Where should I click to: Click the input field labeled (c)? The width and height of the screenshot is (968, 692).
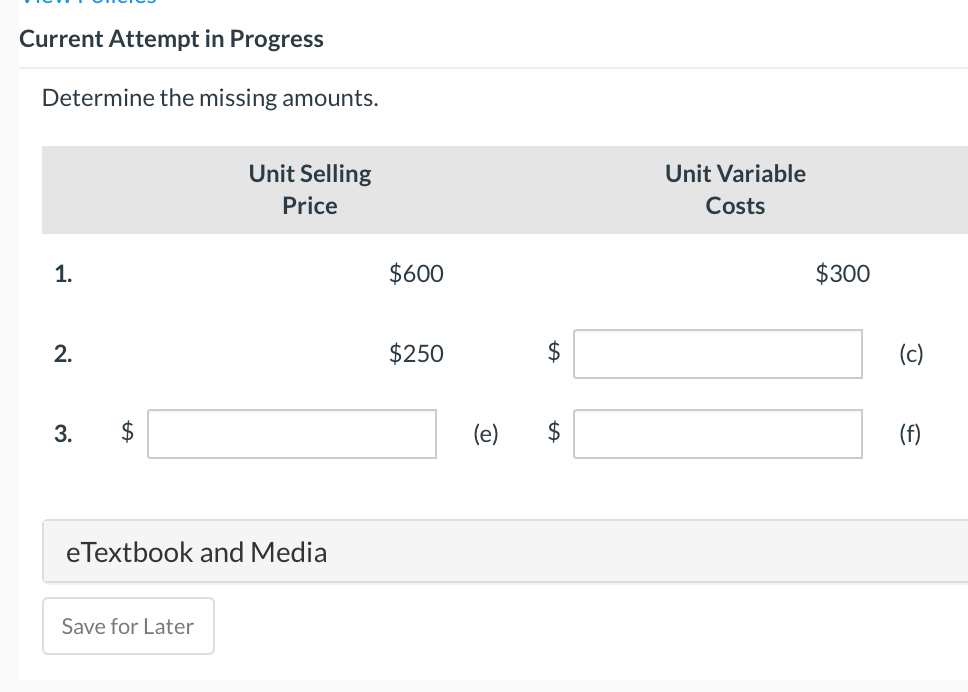click(x=717, y=353)
